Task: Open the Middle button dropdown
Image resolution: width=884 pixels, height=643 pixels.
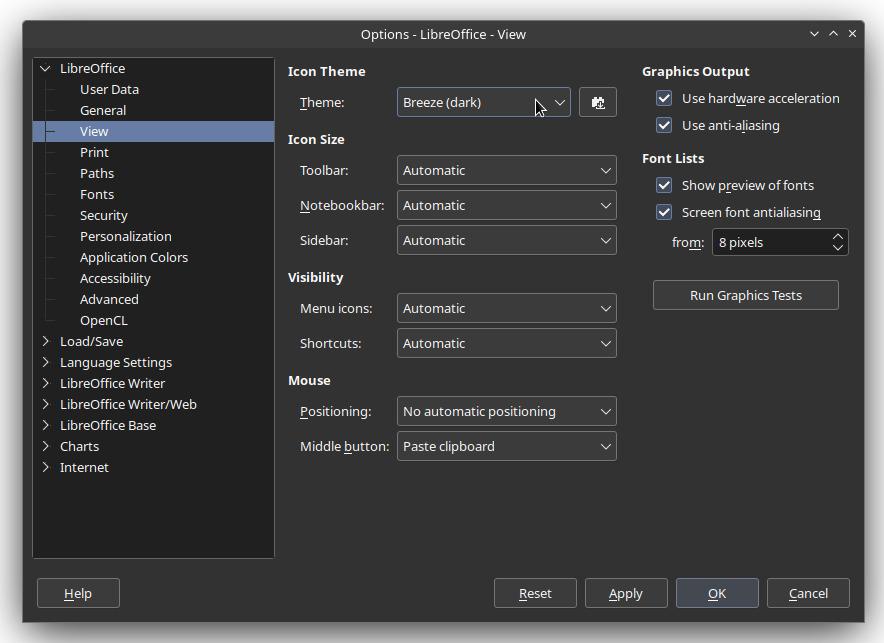Action: click(506, 446)
